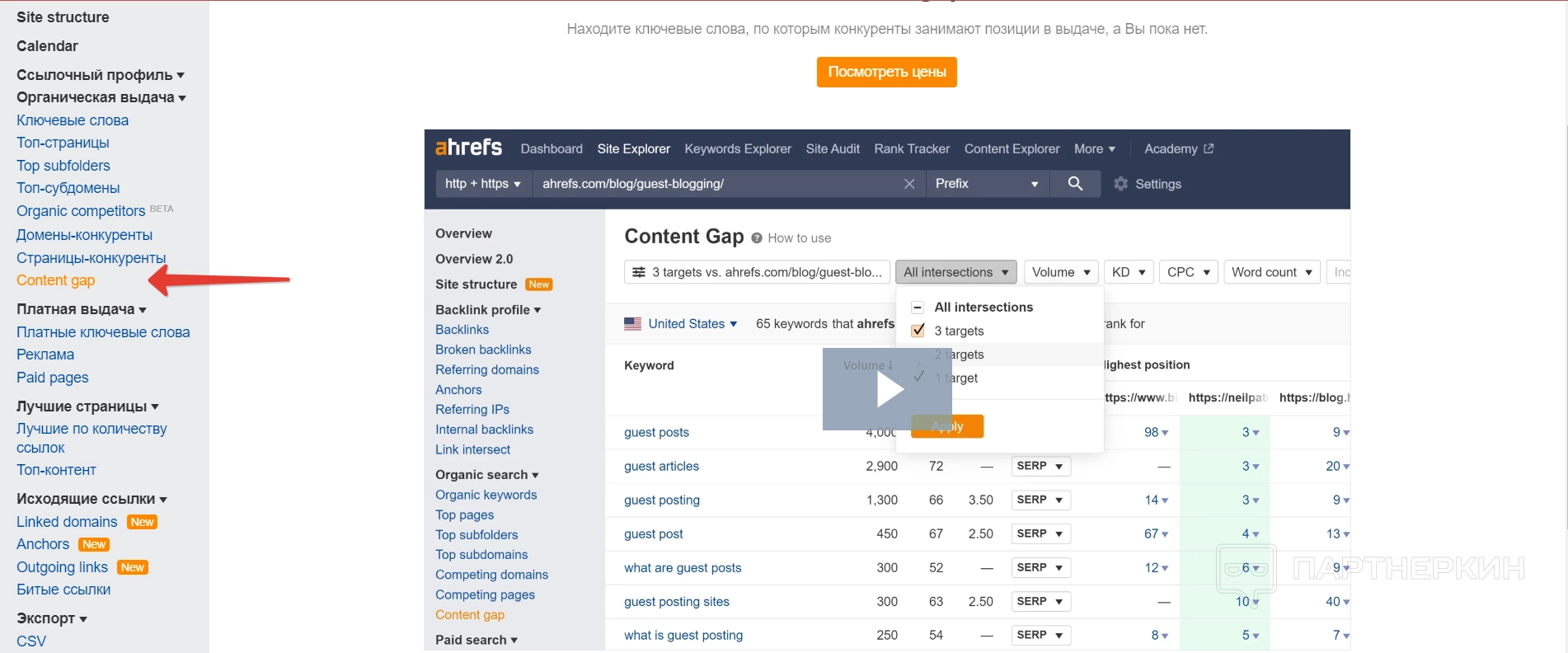1568x653 pixels.
Task: Click the filter sliders icon before 3 targets
Action: [639, 272]
